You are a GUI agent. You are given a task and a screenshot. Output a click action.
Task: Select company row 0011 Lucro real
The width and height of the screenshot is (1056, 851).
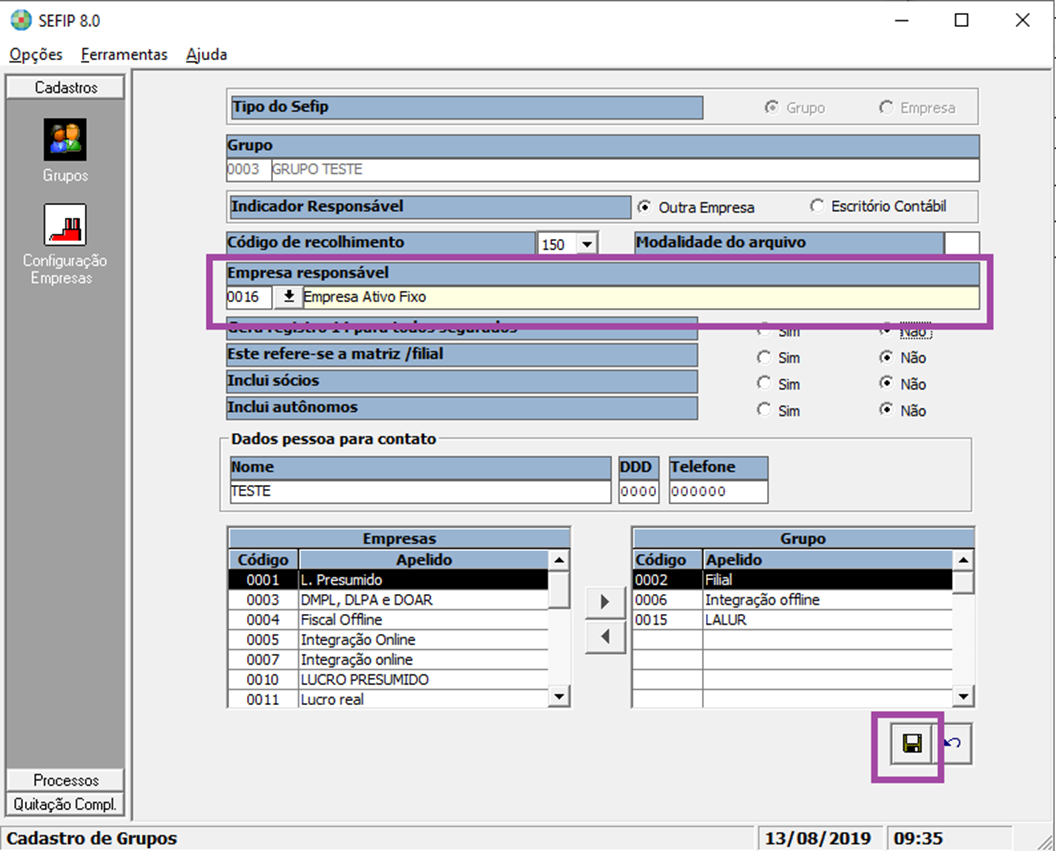pyautogui.click(x=389, y=699)
